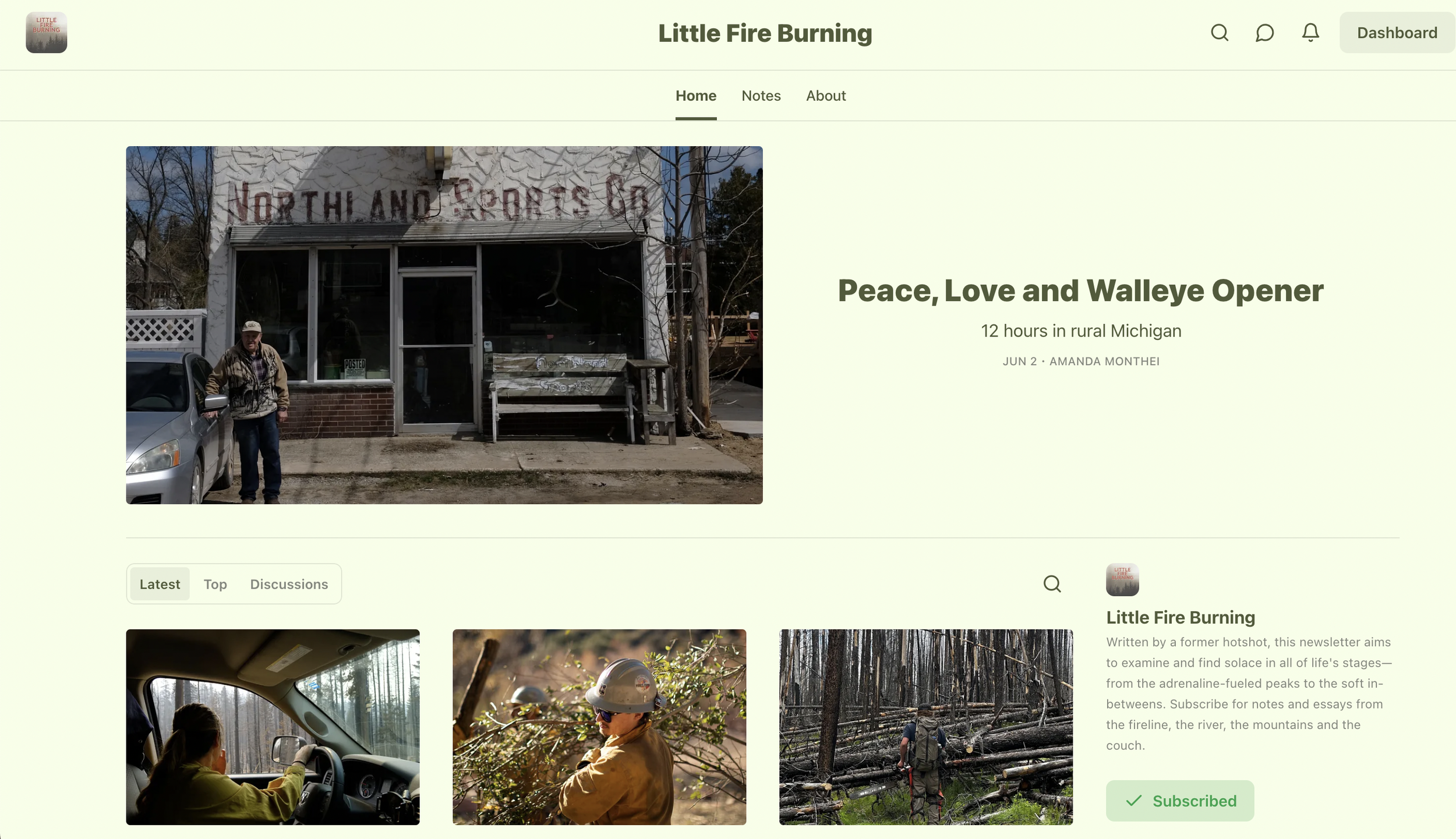Click Little Fire Burning header title
Screen dimensions: 1456x839
(765, 33)
